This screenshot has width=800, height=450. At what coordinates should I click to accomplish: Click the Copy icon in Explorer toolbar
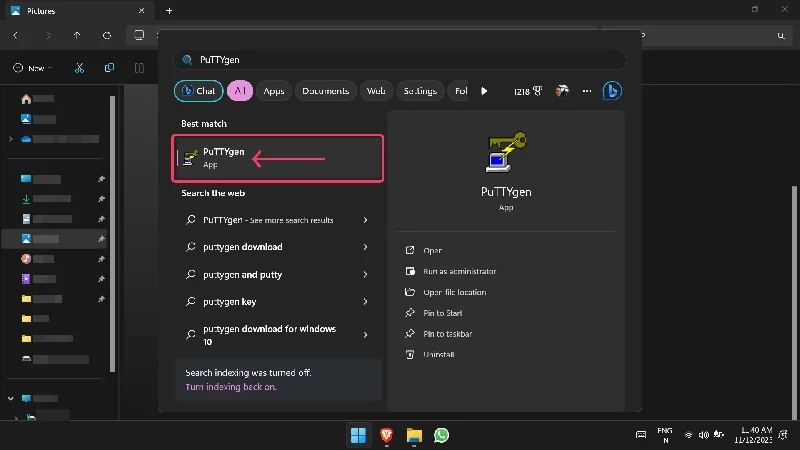pyautogui.click(x=109, y=68)
